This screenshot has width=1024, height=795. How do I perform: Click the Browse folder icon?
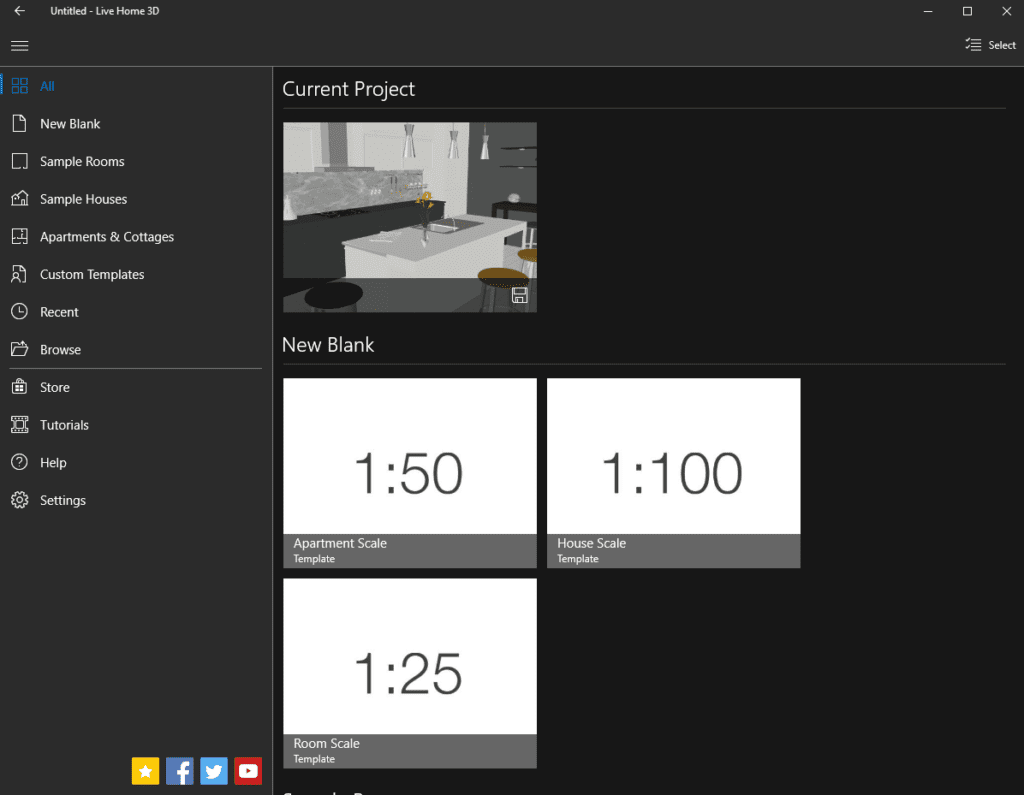(20, 349)
